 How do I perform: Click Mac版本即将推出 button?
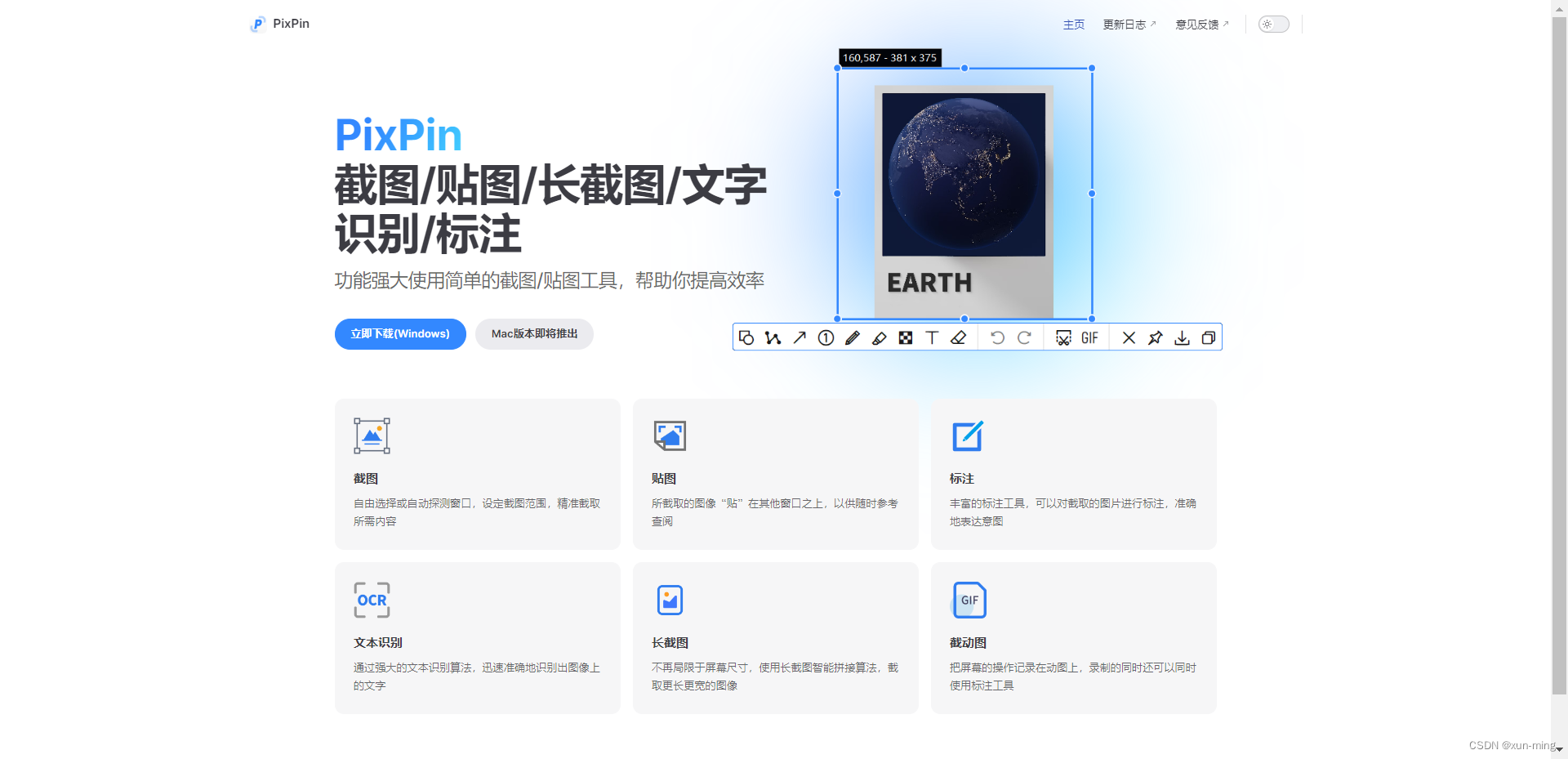pyautogui.click(x=534, y=333)
